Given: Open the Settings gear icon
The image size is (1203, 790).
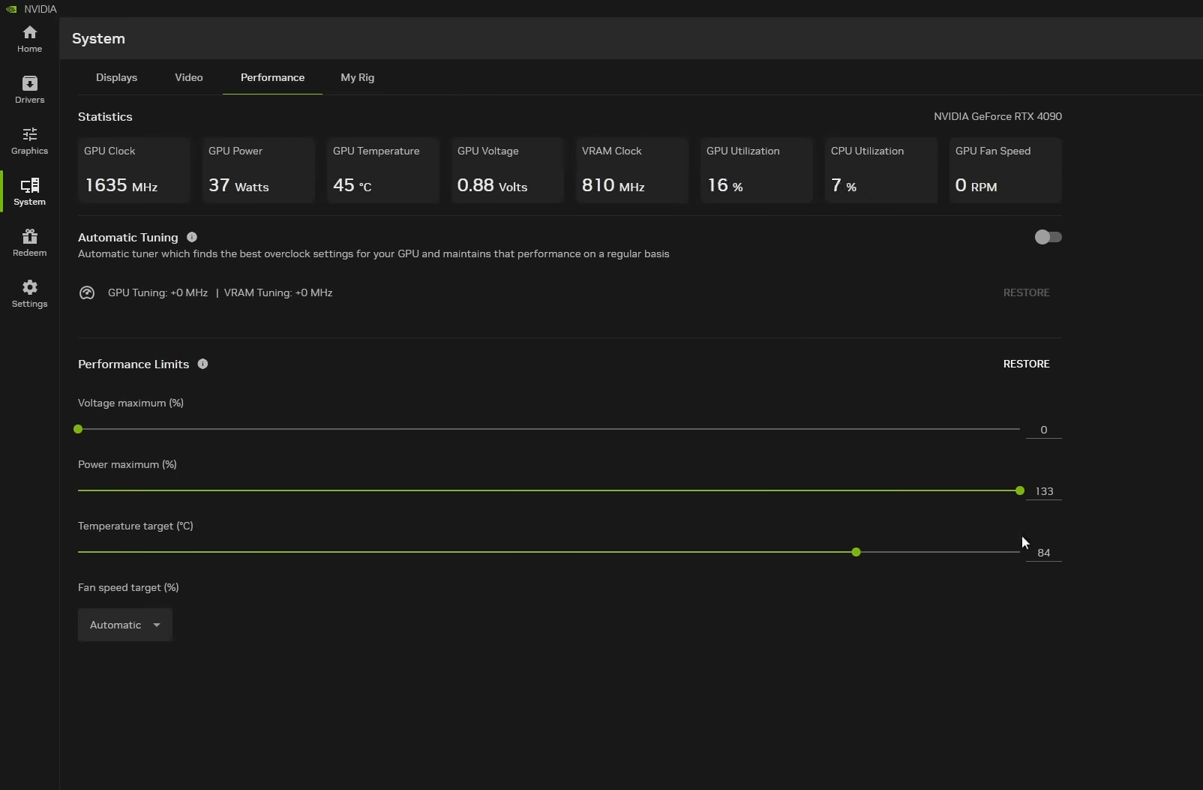Looking at the screenshot, I should [29, 293].
